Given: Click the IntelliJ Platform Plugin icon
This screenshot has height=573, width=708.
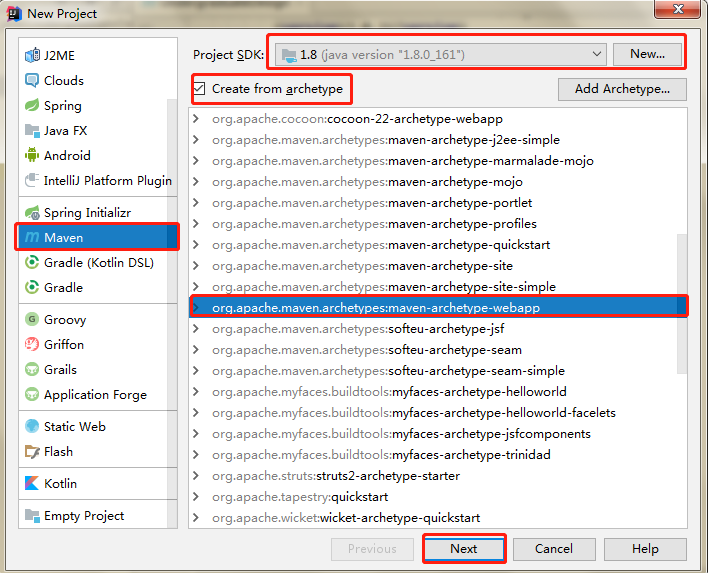Looking at the screenshot, I should pyautogui.click(x=32, y=181).
